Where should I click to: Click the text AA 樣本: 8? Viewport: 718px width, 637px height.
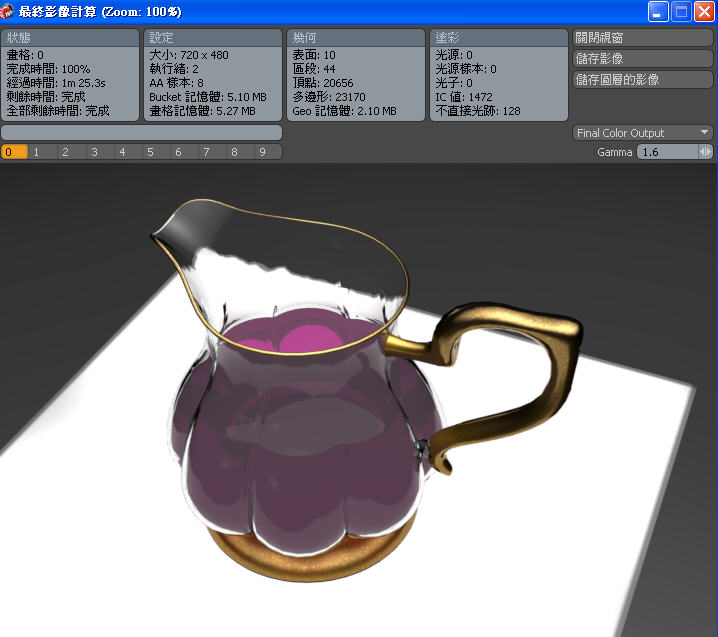point(176,83)
